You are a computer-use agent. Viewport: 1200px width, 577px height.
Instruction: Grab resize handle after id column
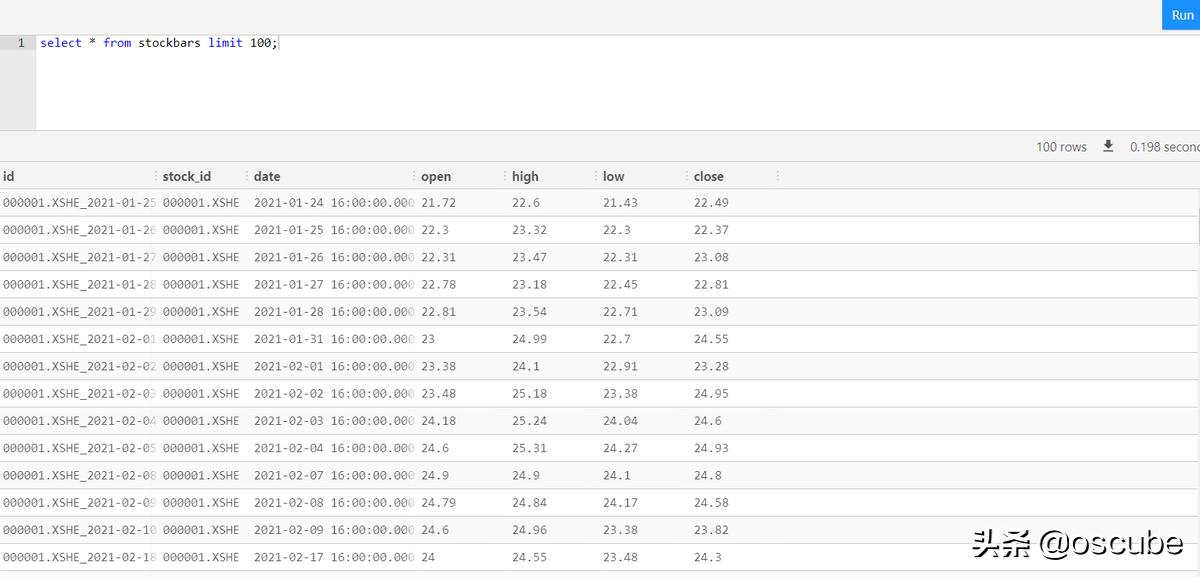pos(156,176)
